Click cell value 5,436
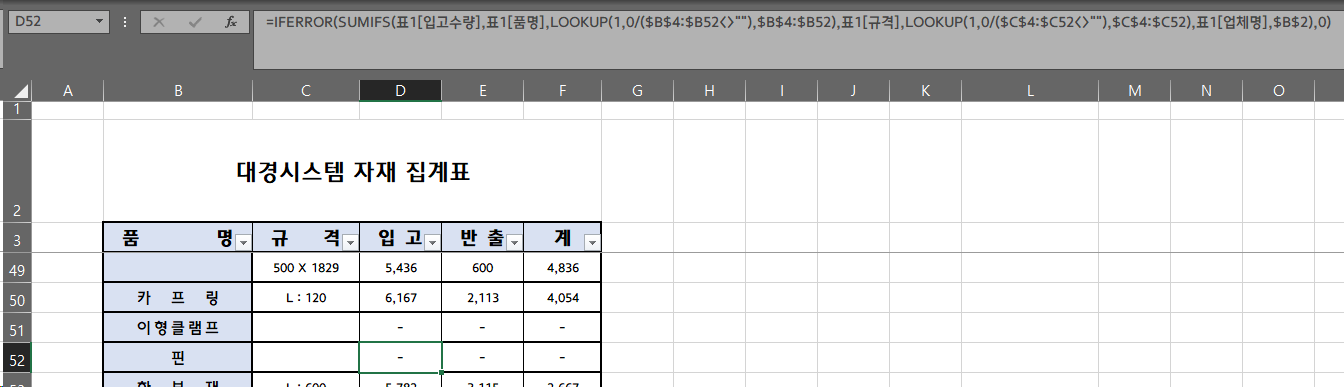Viewport: 1344px width, 387px height. click(x=400, y=268)
